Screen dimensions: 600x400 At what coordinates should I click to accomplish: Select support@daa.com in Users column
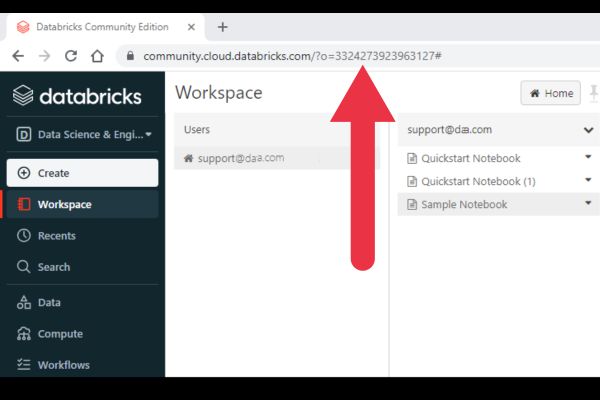277,158
